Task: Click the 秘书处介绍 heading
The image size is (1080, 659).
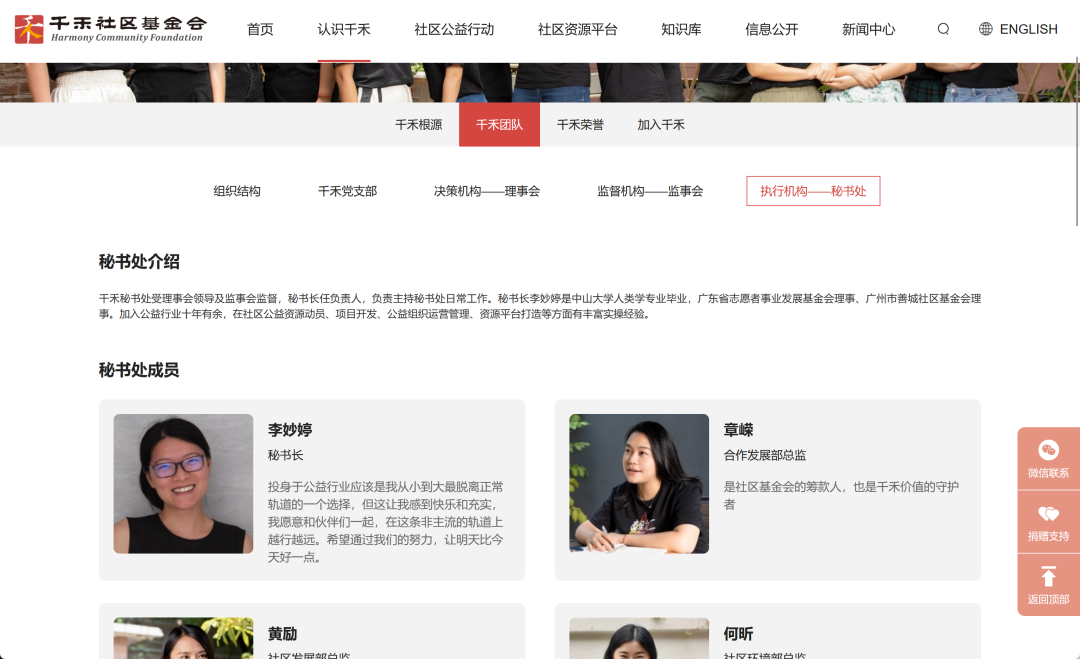Action: pos(139,262)
